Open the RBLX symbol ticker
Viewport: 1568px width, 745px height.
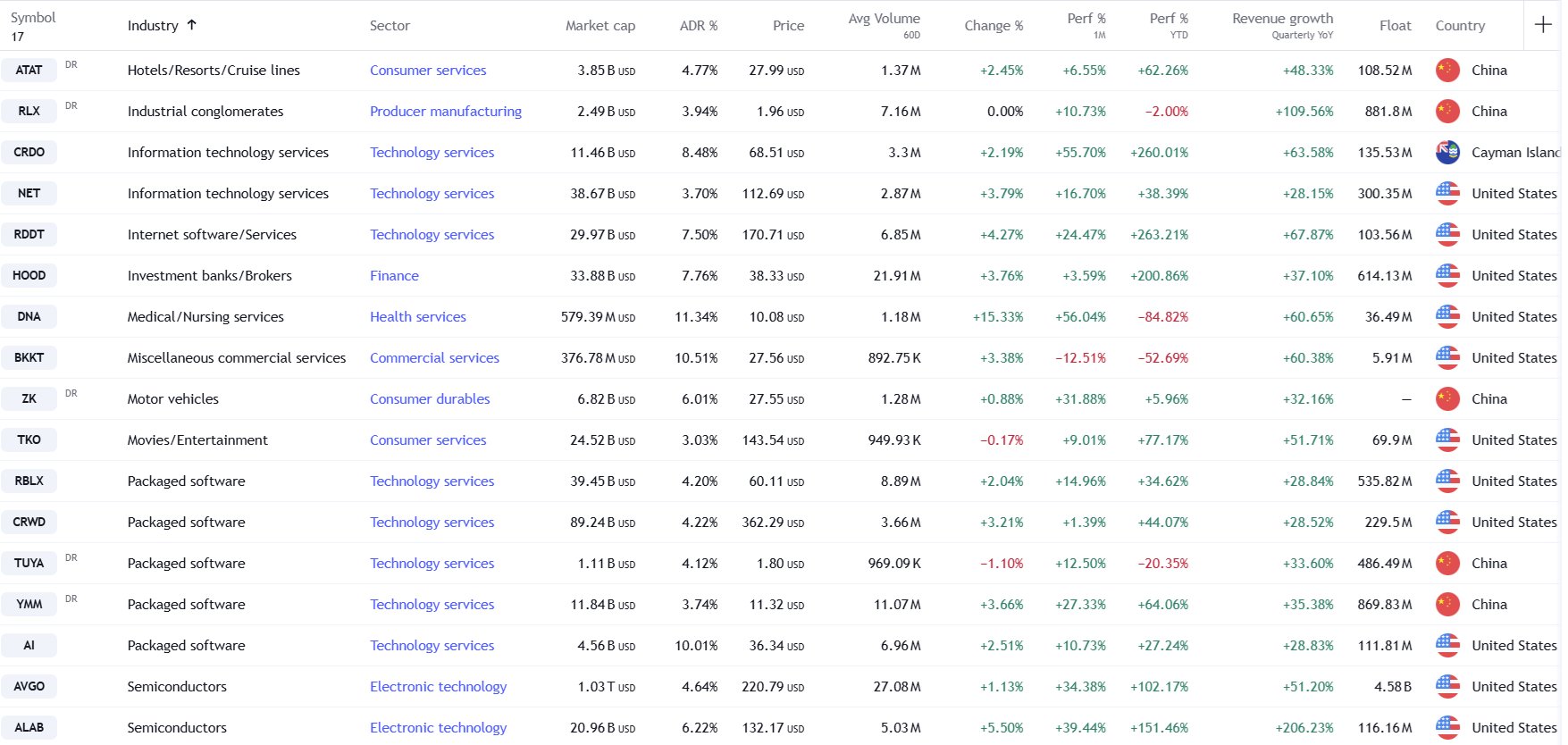(x=29, y=481)
